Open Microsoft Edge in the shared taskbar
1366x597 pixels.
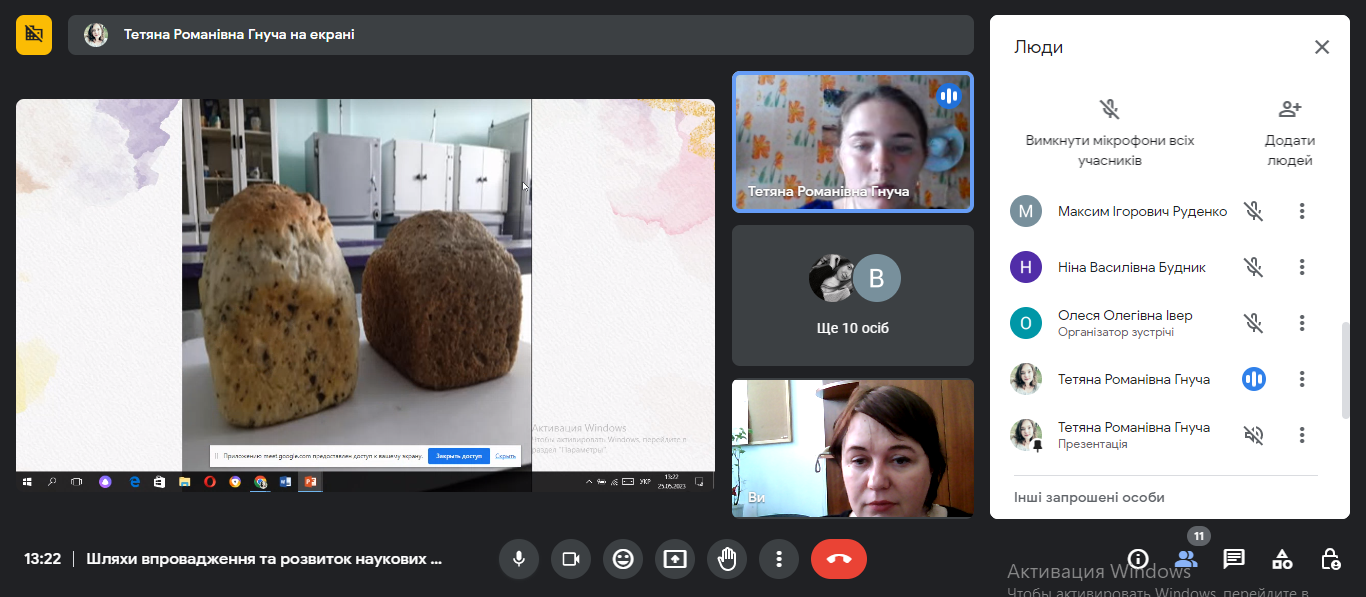click(x=134, y=482)
